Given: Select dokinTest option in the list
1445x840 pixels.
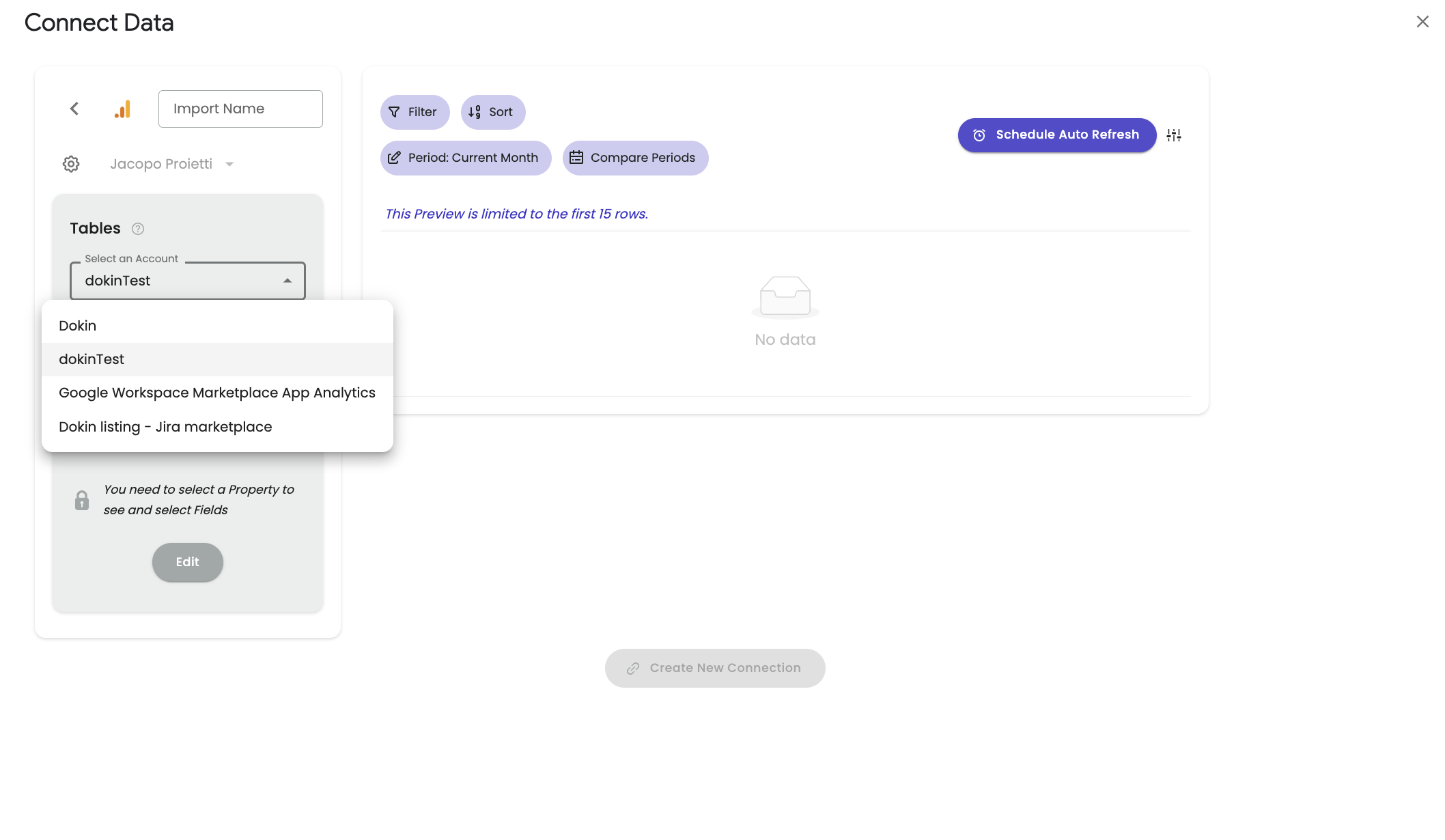Looking at the screenshot, I should (92, 359).
